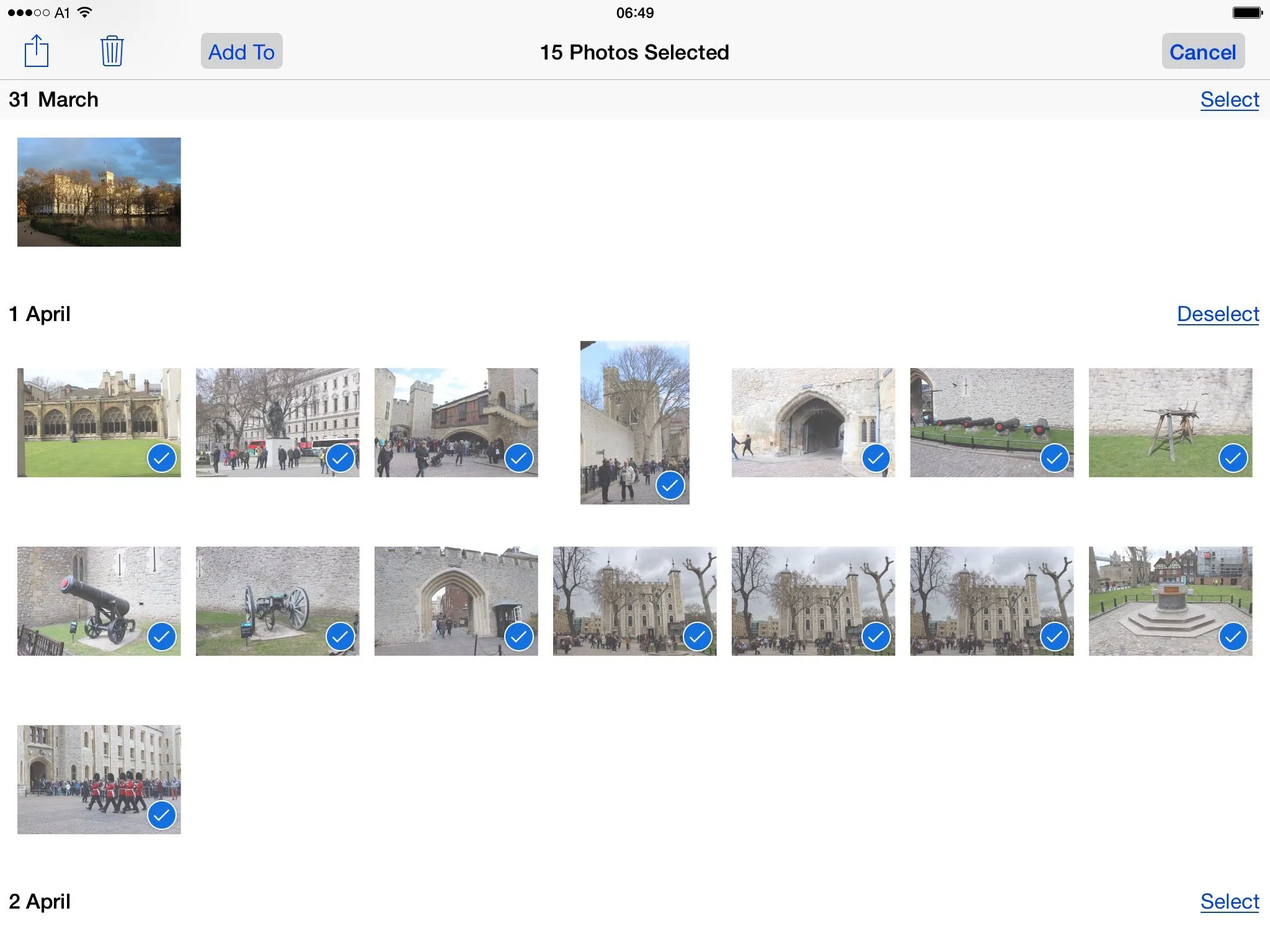Tap the battery indicator icon

coord(1247,12)
